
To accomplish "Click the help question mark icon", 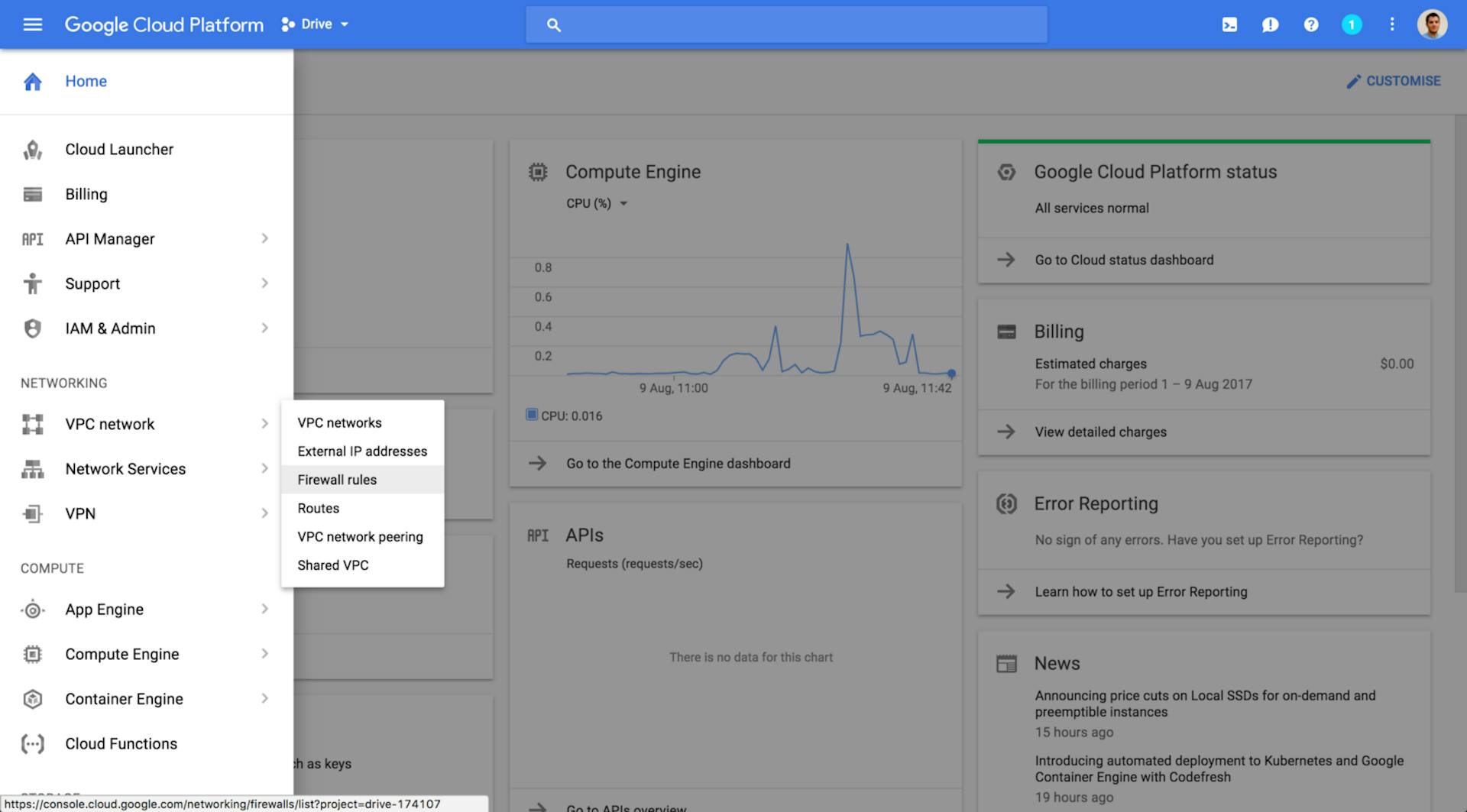I will point(1311,24).
